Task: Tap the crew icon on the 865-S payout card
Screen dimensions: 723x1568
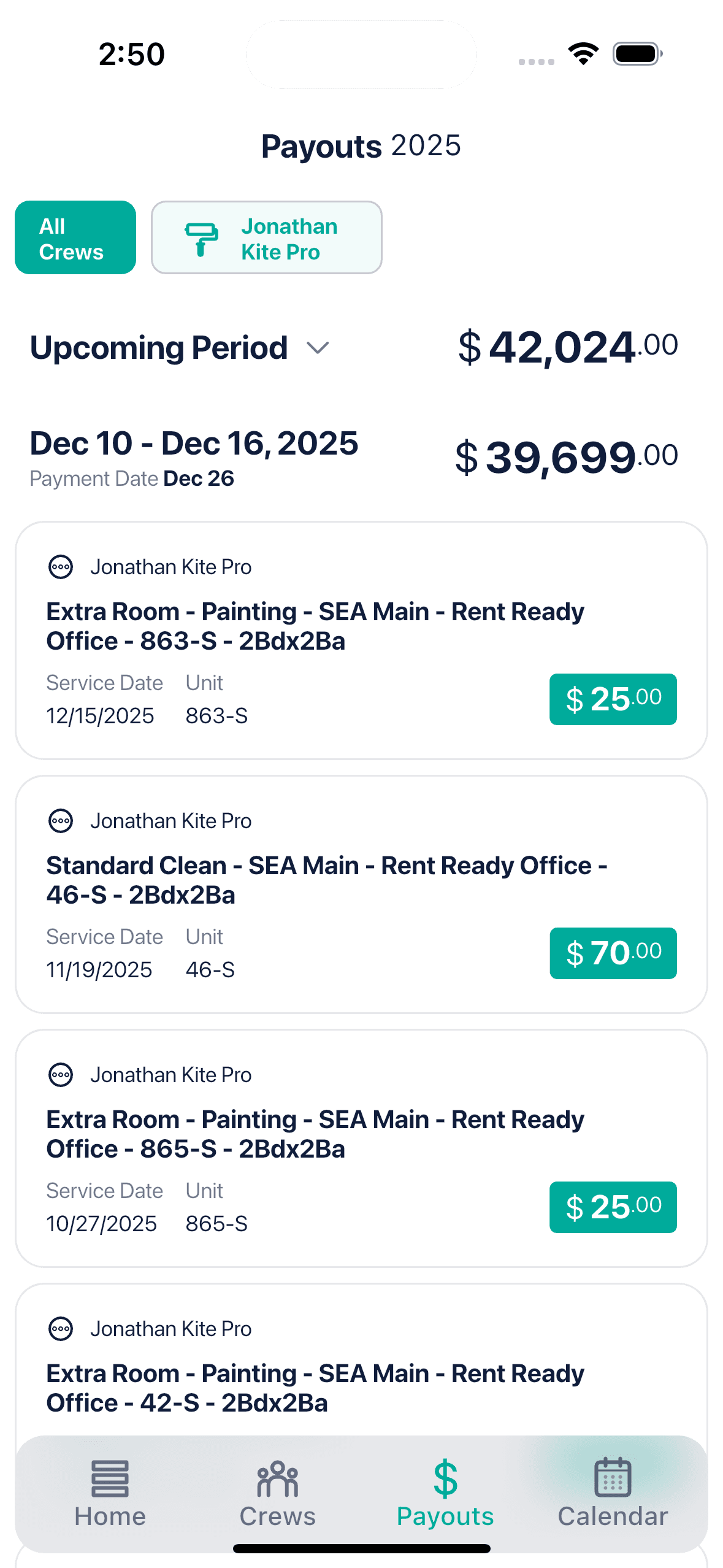Action: click(62, 1075)
